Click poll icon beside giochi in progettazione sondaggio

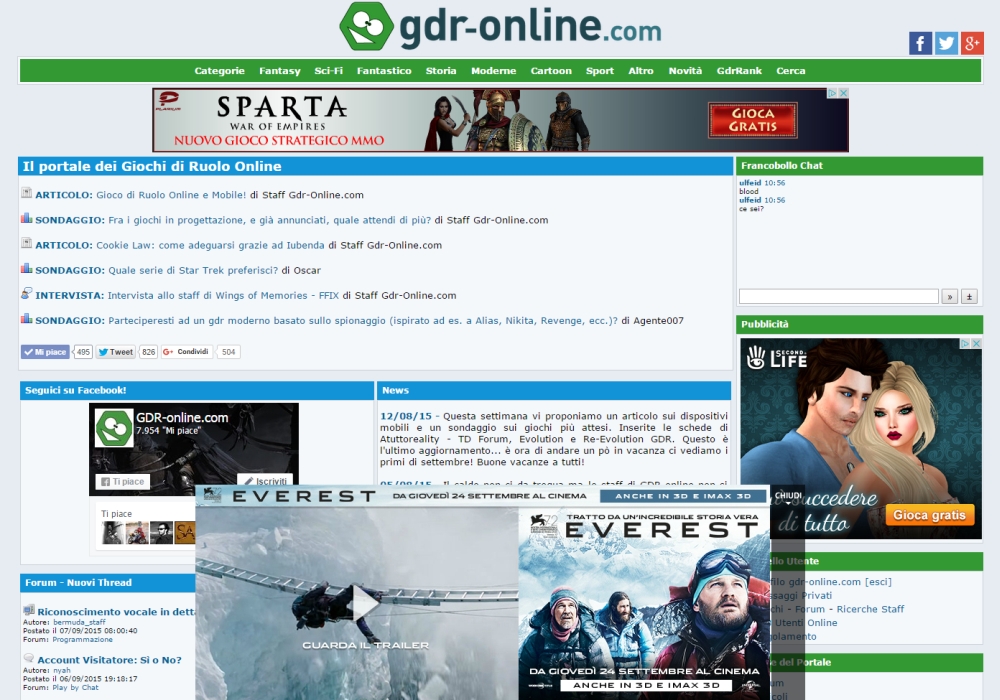click(x=26, y=218)
